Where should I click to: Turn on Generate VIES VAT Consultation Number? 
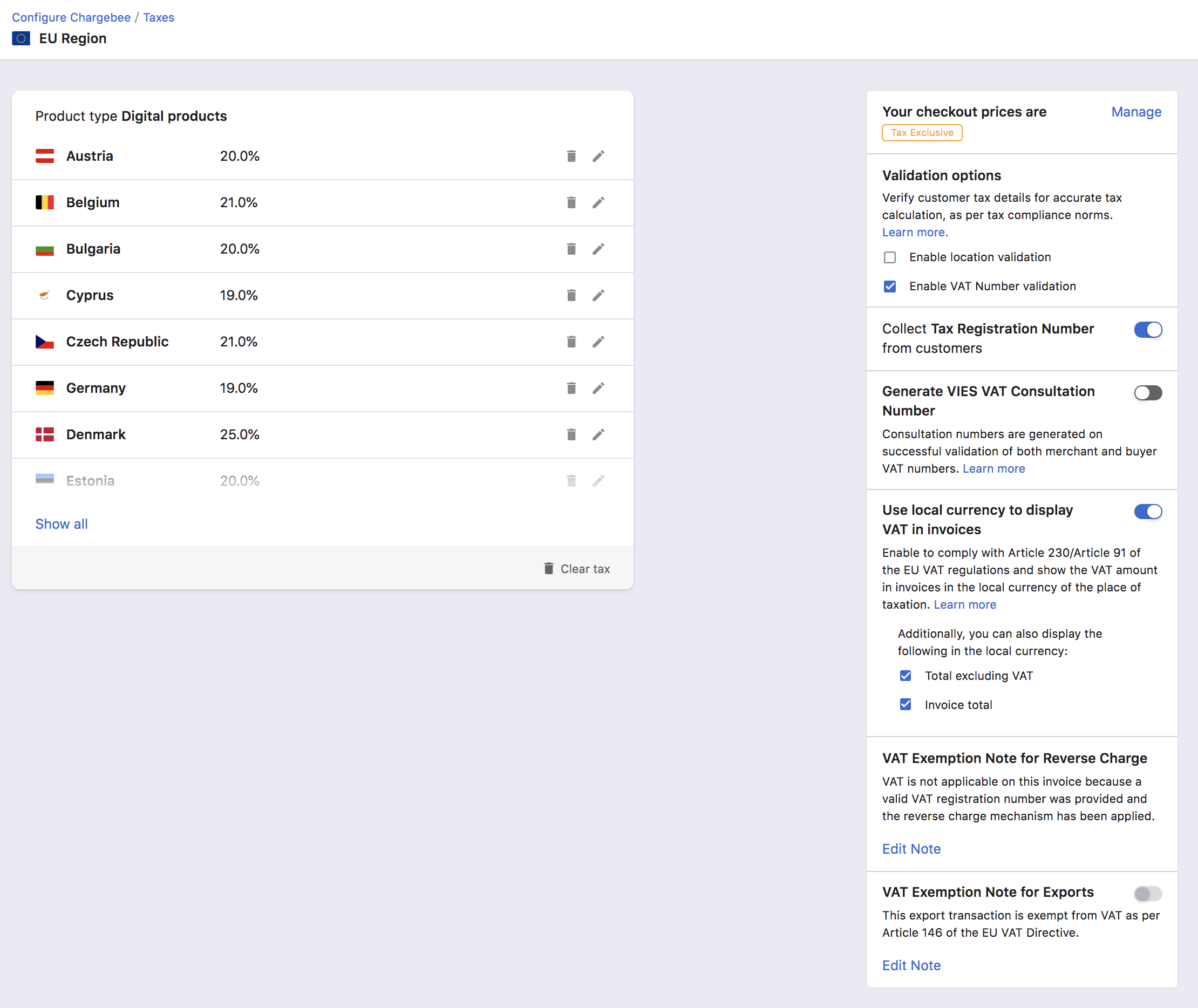point(1148,393)
